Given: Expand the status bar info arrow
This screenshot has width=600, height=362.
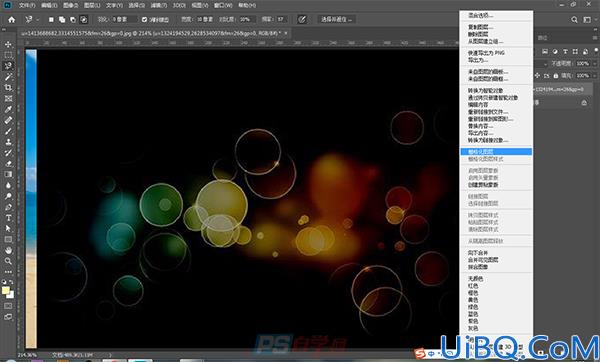Looking at the screenshot, I should (111, 355).
